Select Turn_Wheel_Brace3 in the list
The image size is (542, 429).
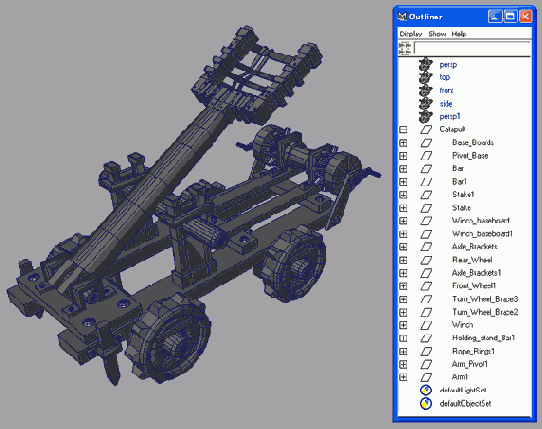coord(485,299)
